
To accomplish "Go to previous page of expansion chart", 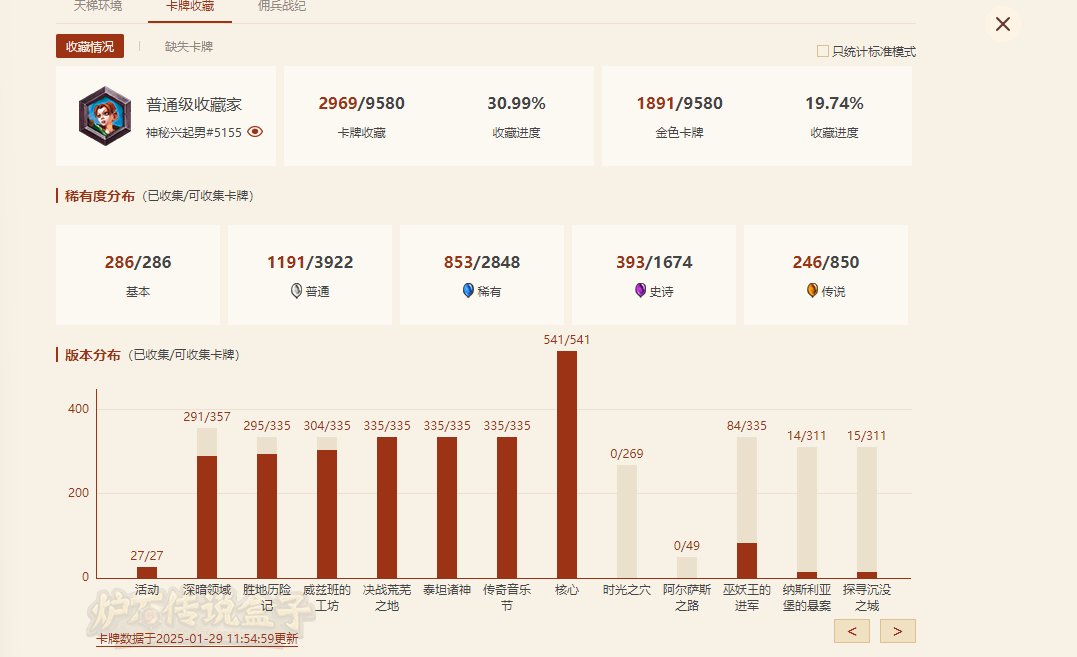I will point(851,631).
